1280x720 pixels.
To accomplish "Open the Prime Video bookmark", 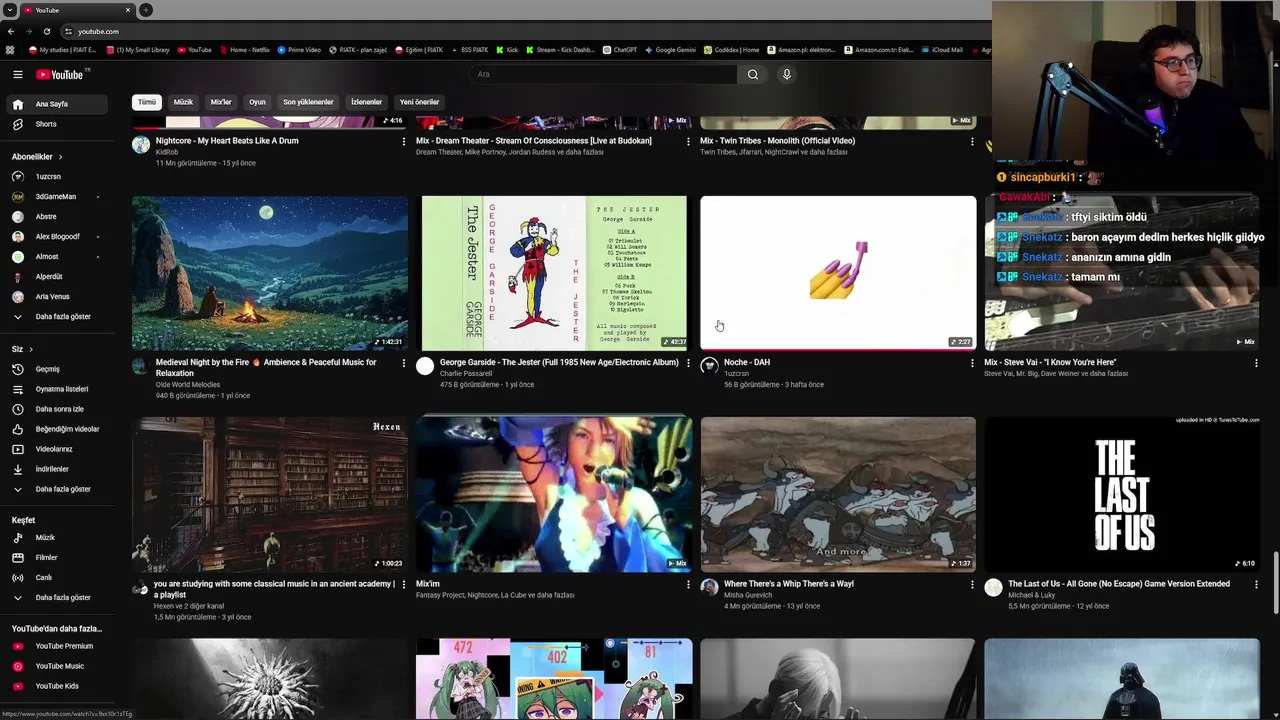I will (299, 50).
